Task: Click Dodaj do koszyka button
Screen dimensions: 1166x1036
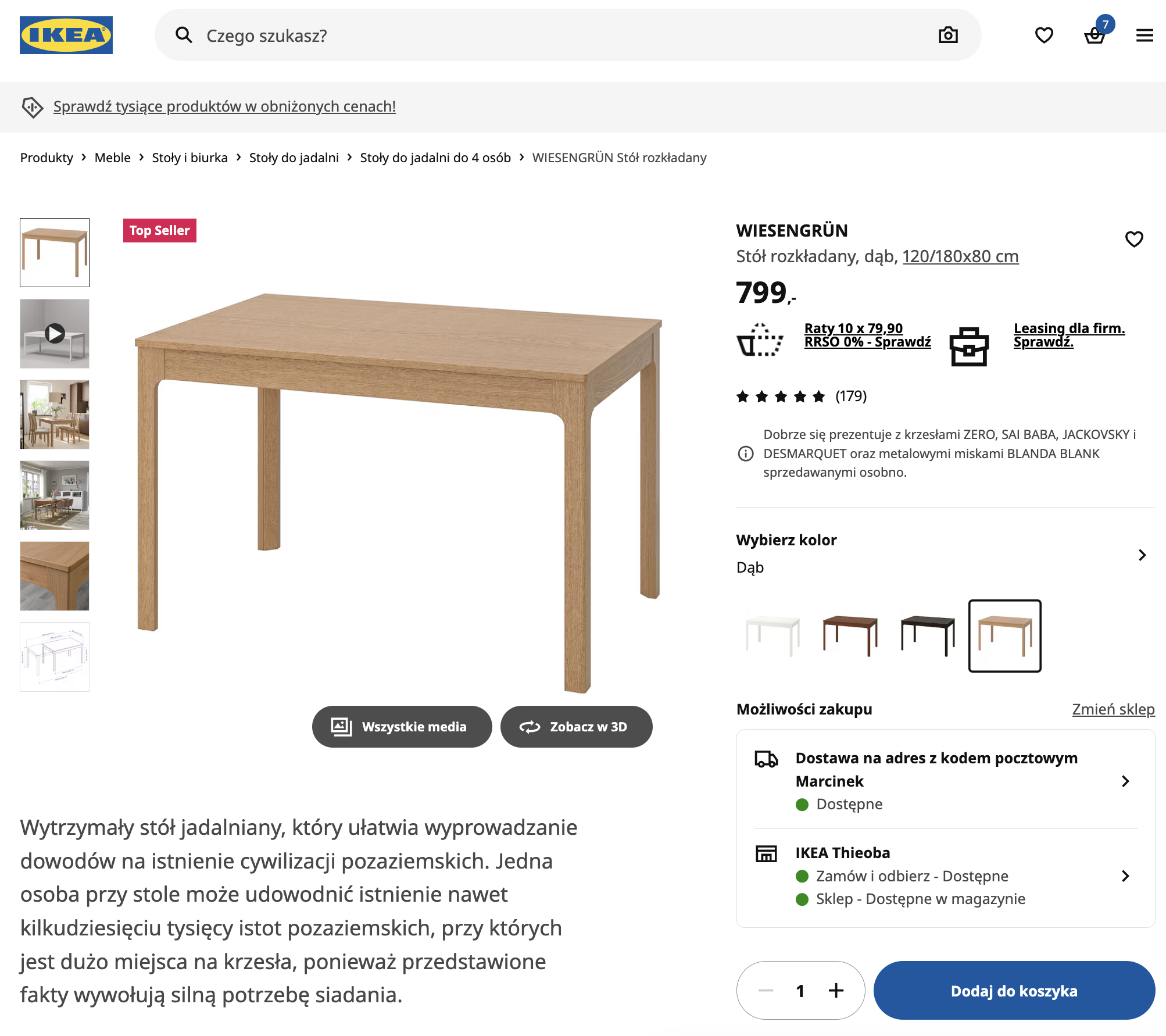Action: pyautogui.click(x=1014, y=990)
